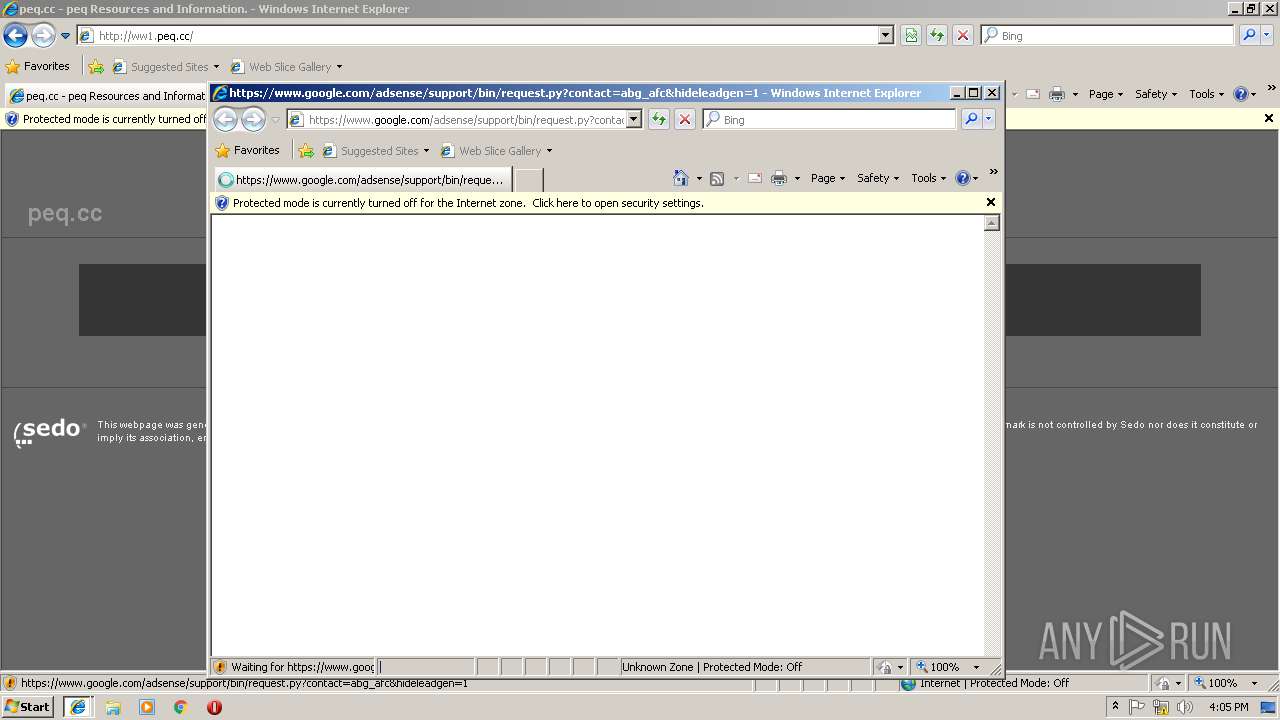Click Compatibility View icon in peq.cc window

click(x=911, y=36)
